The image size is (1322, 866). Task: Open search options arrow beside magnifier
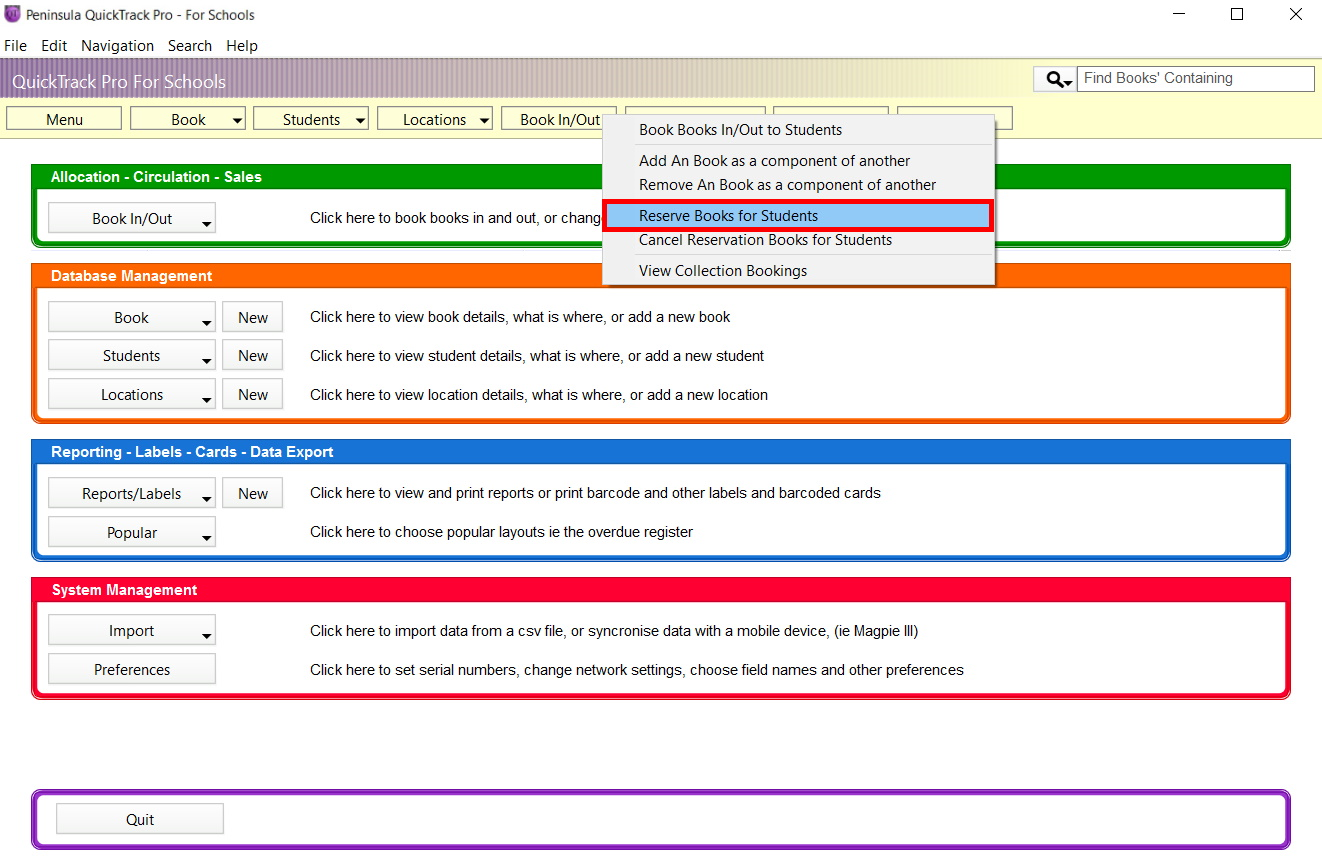(x=1068, y=82)
